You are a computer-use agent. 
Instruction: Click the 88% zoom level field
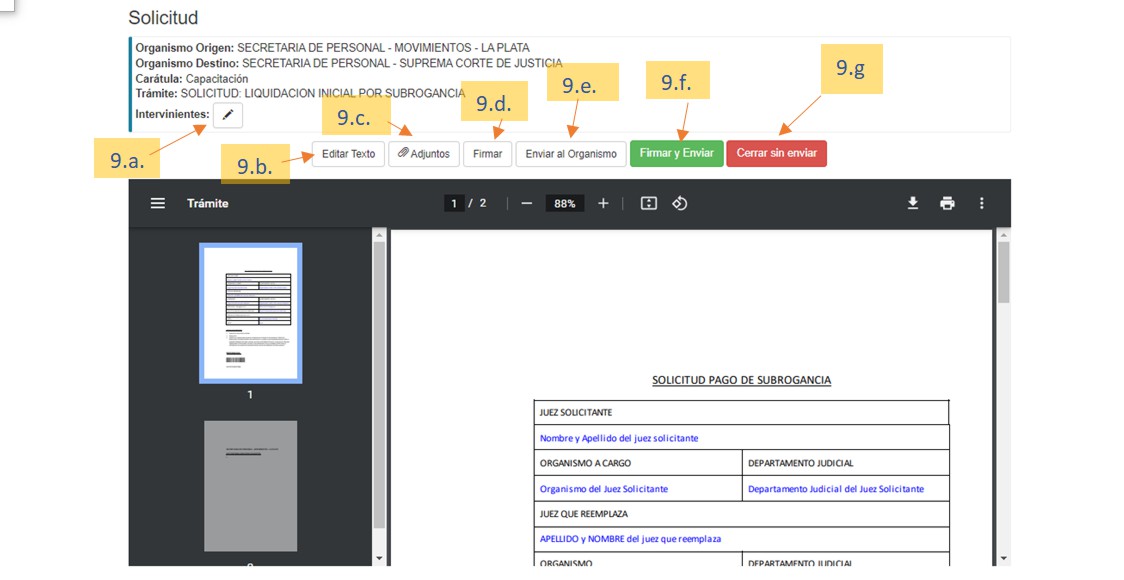565,203
